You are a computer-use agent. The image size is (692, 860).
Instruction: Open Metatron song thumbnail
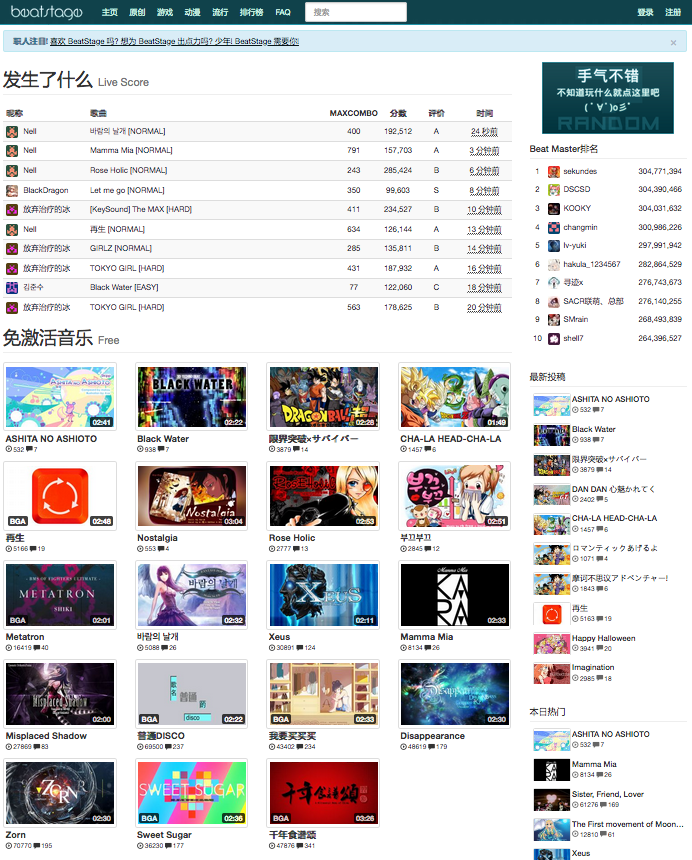pos(60,595)
